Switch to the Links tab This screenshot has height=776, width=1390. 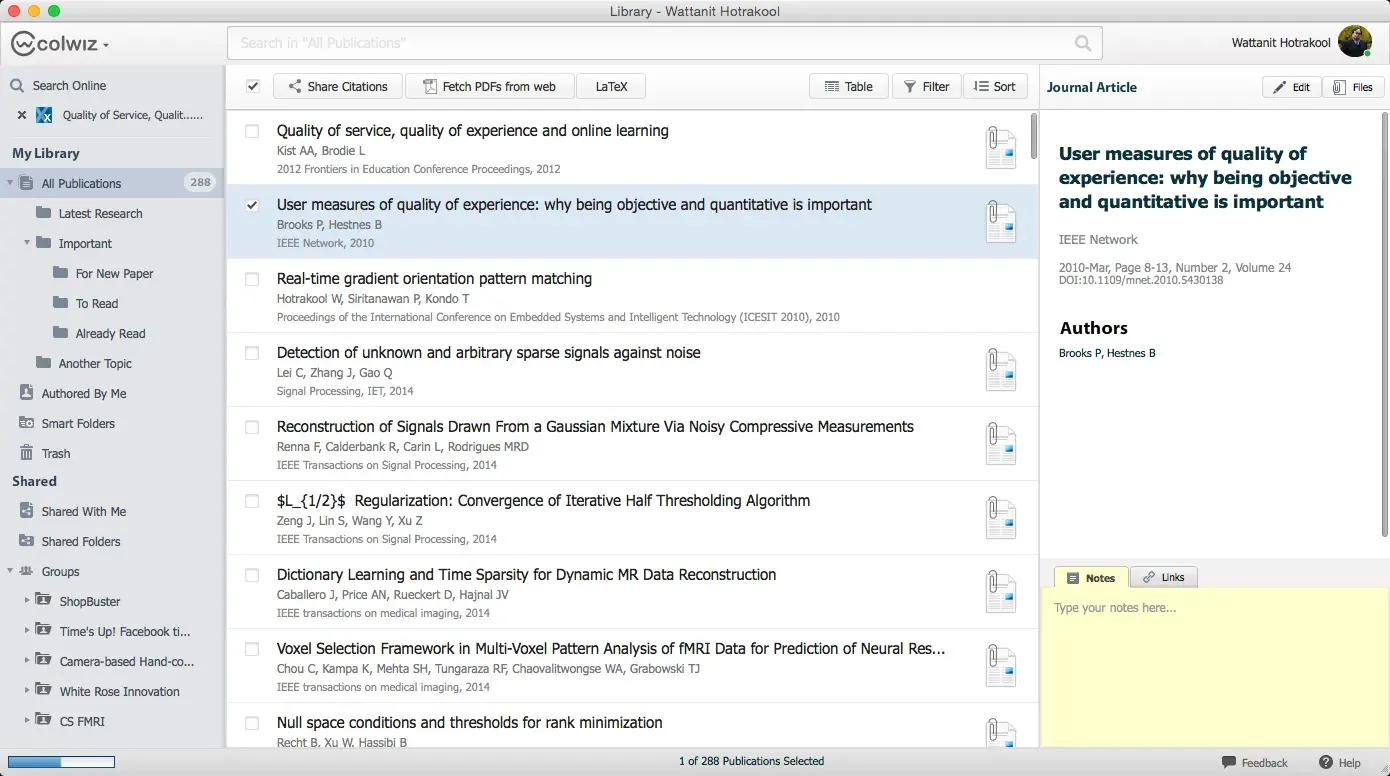tap(1163, 577)
